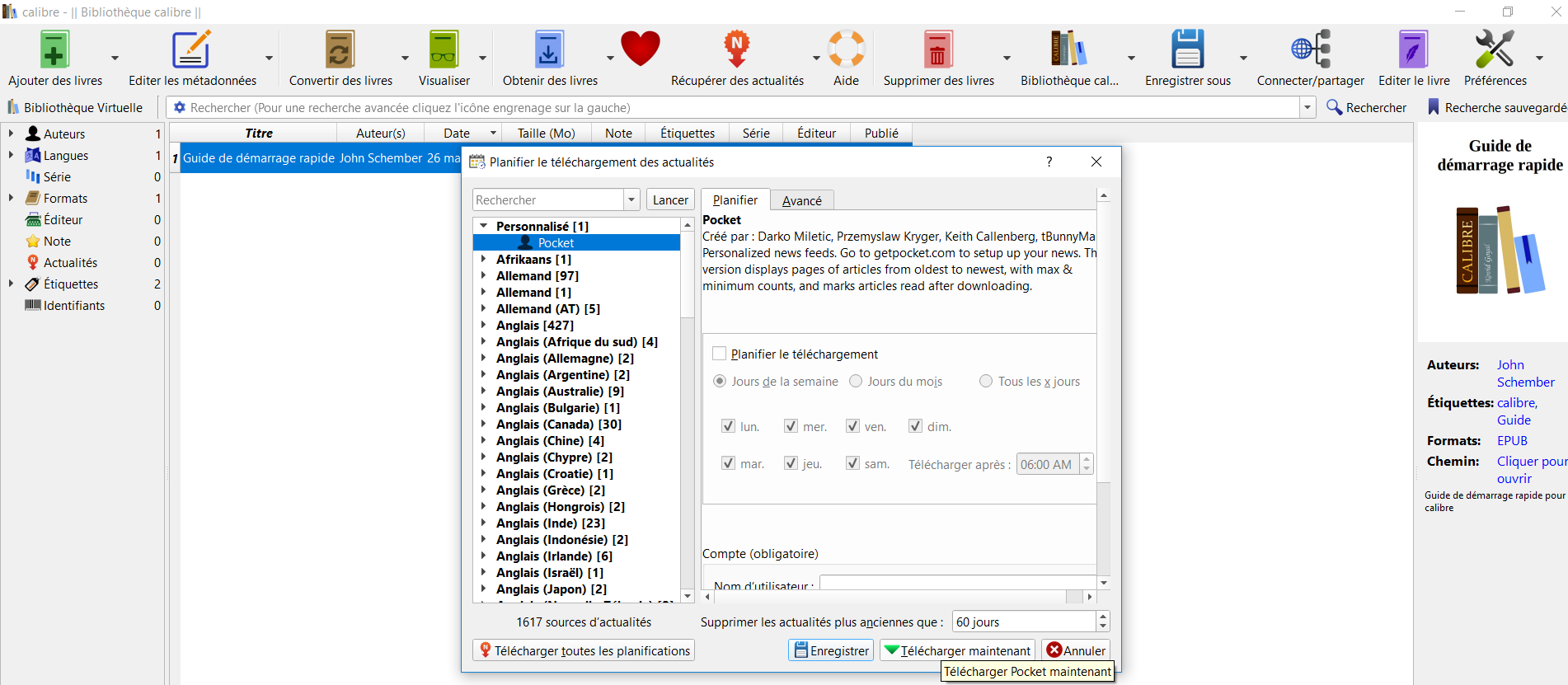This screenshot has height=685, width=1568.
Task: Toggle the lun. checkbox
Action: [729, 426]
